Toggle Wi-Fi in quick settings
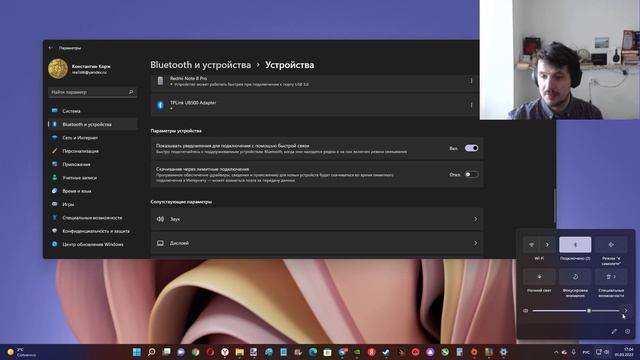This screenshot has height=360, width=640. coord(531,245)
